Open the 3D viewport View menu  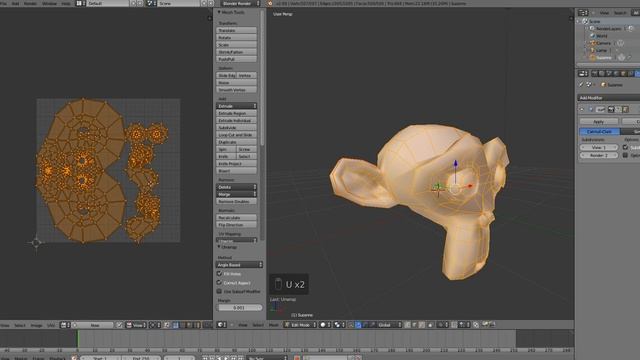pyautogui.click(x=243, y=325)
